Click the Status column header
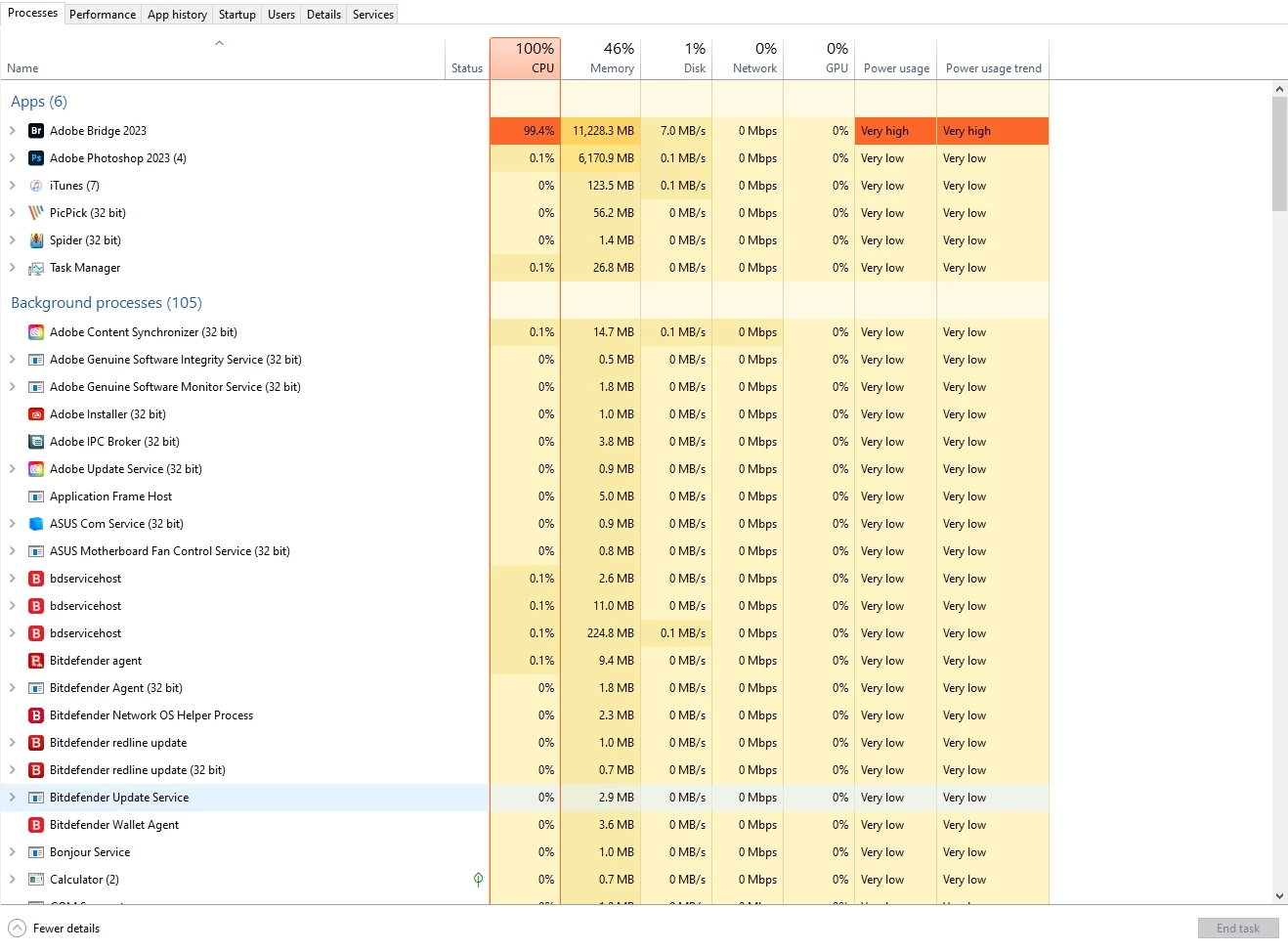 [x=467, y=59]
